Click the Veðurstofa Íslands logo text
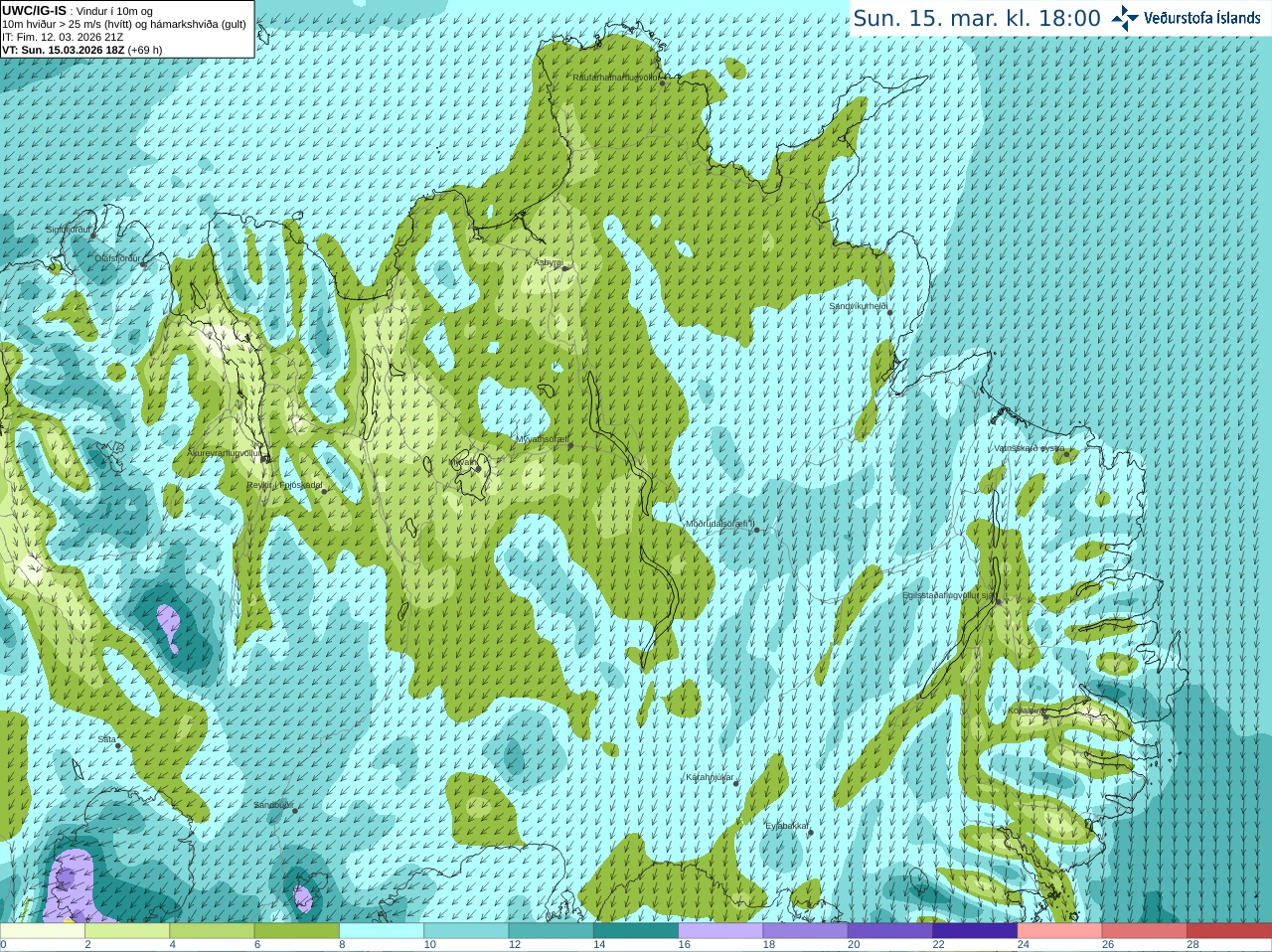Screen dimensions: 1272x952 (1201, 18)
